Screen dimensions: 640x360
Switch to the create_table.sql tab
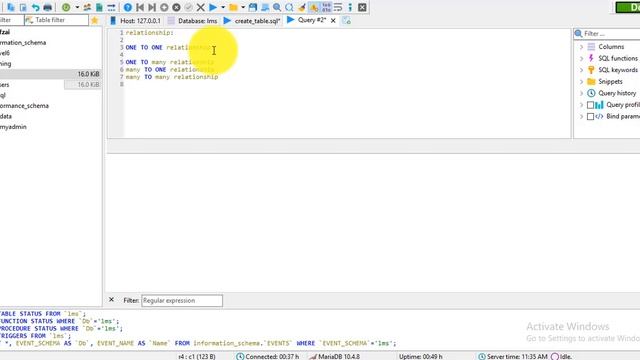pos(252,20)
